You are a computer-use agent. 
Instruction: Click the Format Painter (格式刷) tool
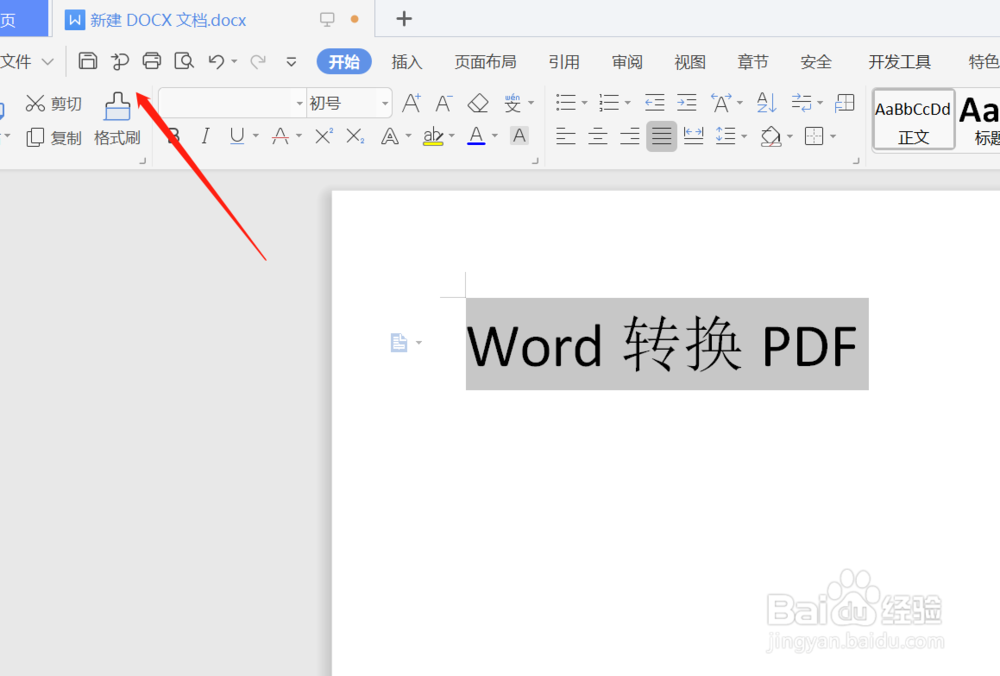(x=117, y=120)
